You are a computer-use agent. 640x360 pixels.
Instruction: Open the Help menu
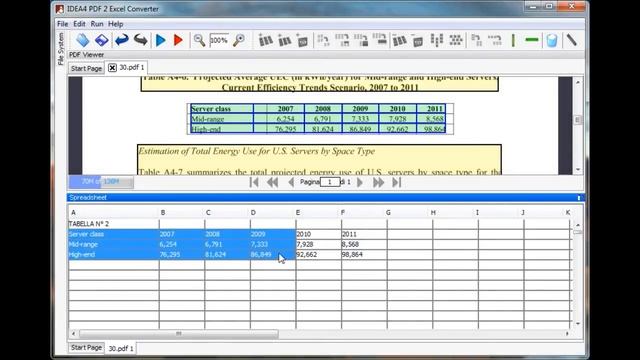click(x=116, y=24)
